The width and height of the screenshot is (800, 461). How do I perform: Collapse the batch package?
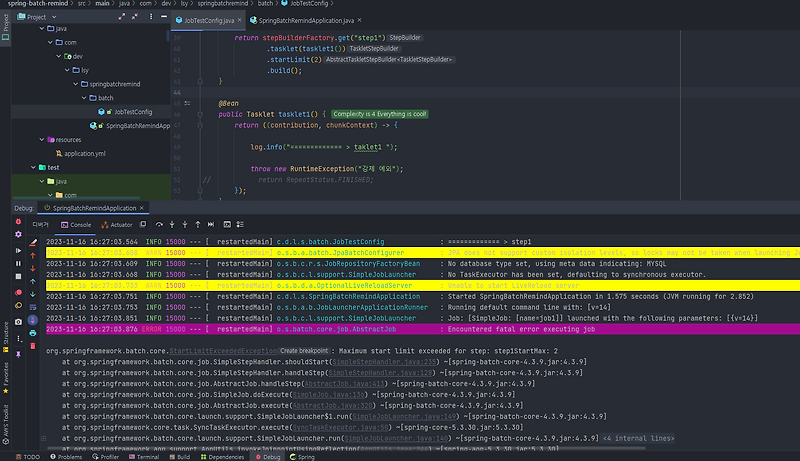point(84,98)
